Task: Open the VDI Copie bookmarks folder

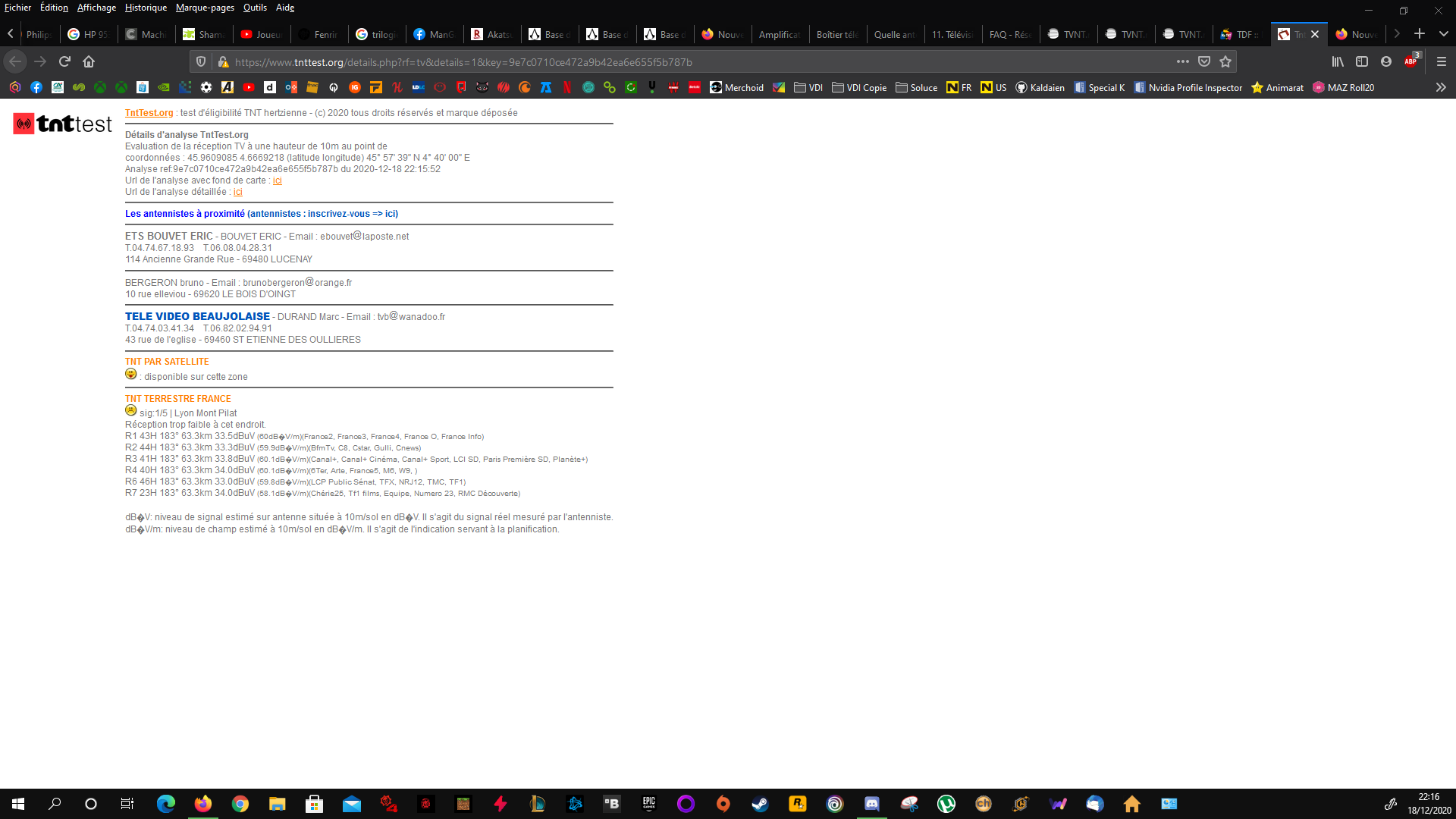Action: [x=859, y=87]
